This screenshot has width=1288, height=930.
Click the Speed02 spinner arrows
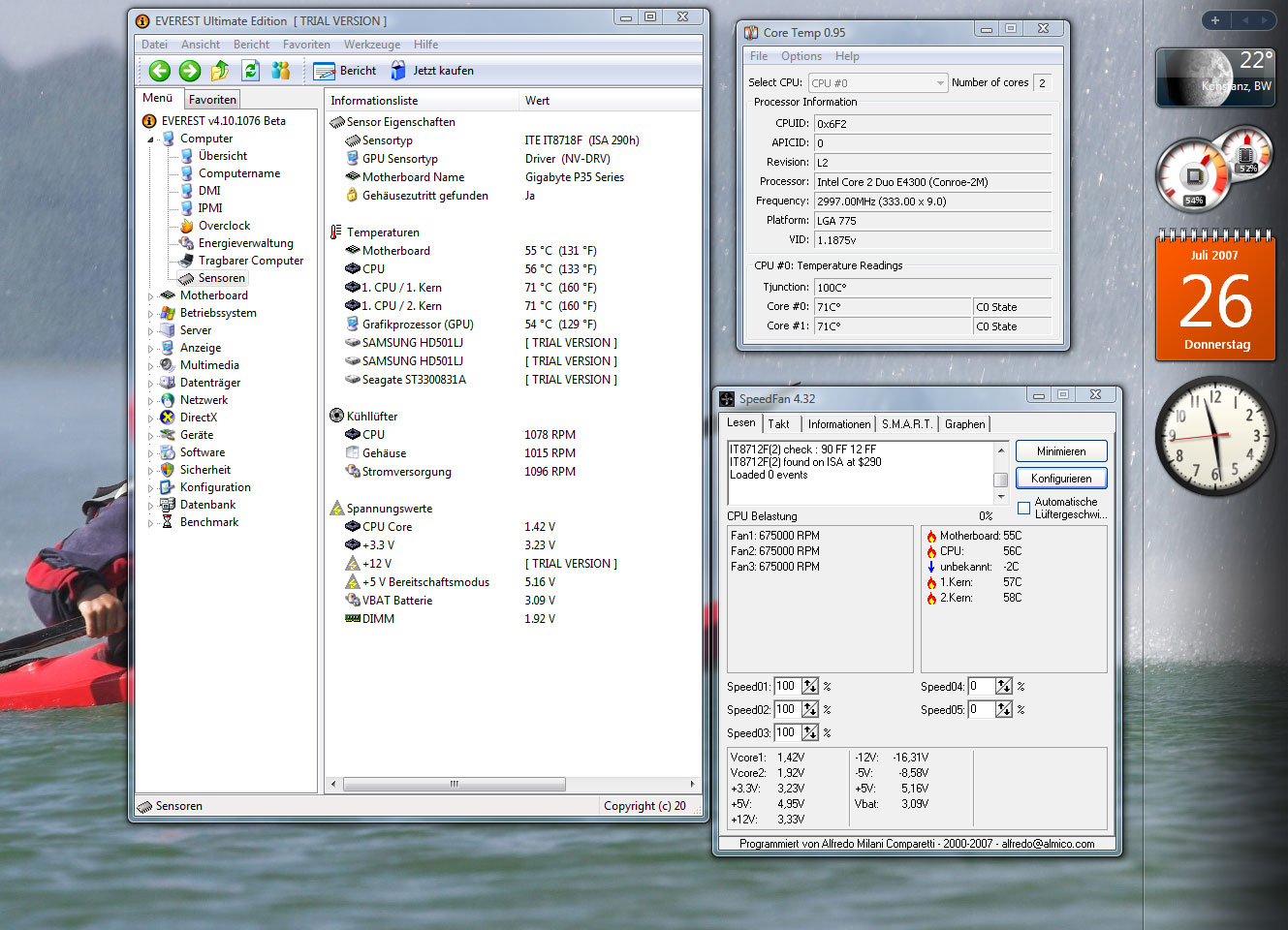coord(810,710)
